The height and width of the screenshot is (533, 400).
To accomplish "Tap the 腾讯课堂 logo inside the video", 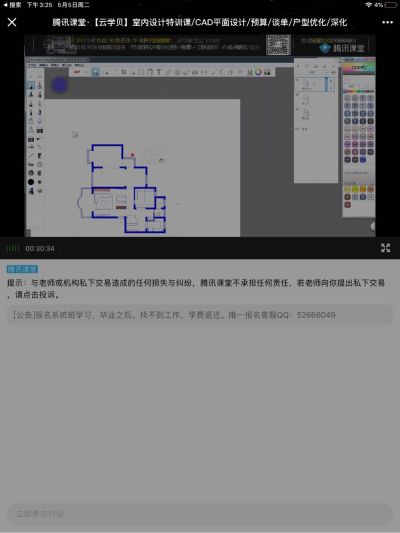I will [342, 48].
